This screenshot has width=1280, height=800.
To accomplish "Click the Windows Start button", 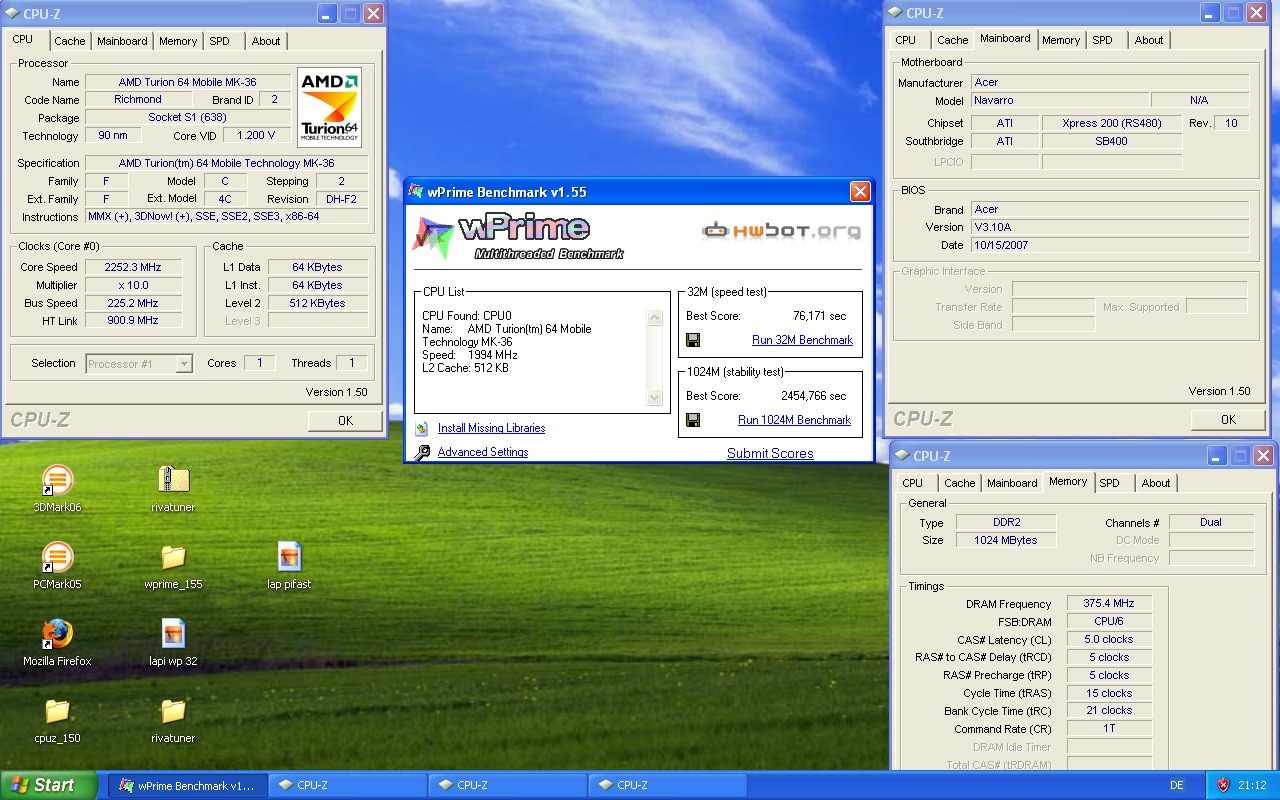I will point(49,785).
